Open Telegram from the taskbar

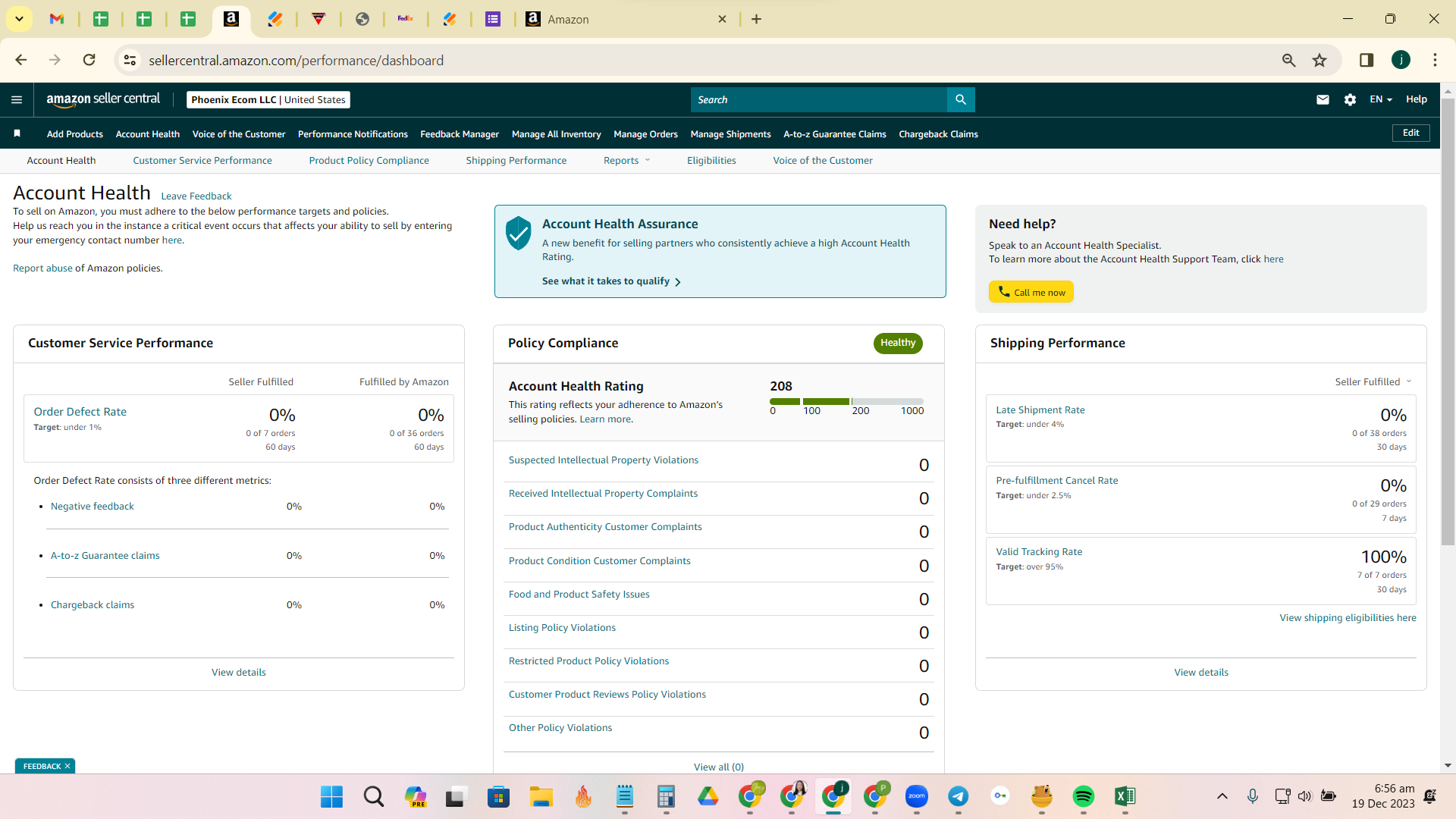tap(958, 796)
